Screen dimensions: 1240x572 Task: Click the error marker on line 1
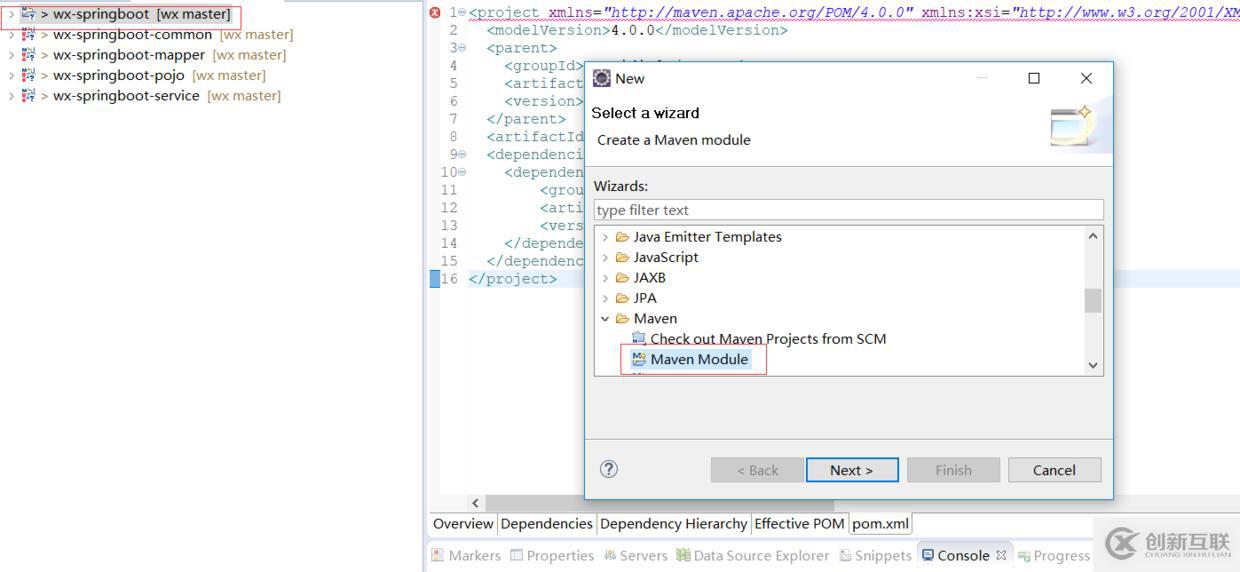pos(435,12)
